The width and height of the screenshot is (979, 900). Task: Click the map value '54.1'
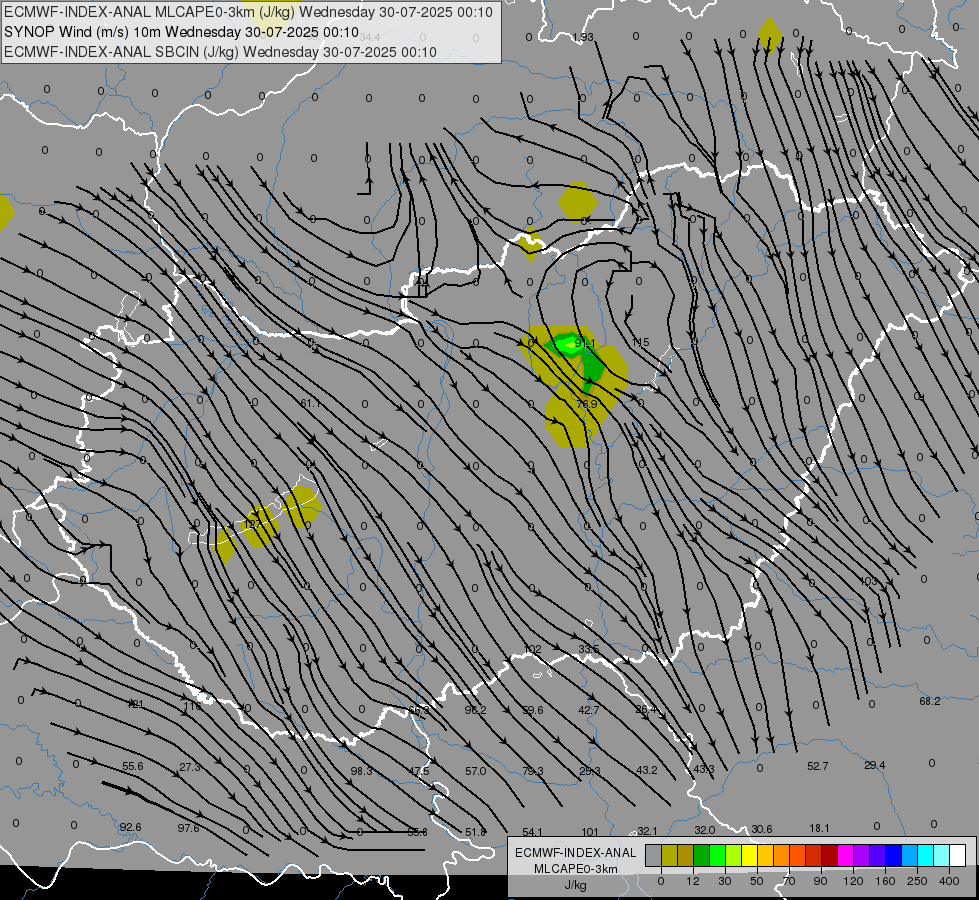[x=533, y=833]
